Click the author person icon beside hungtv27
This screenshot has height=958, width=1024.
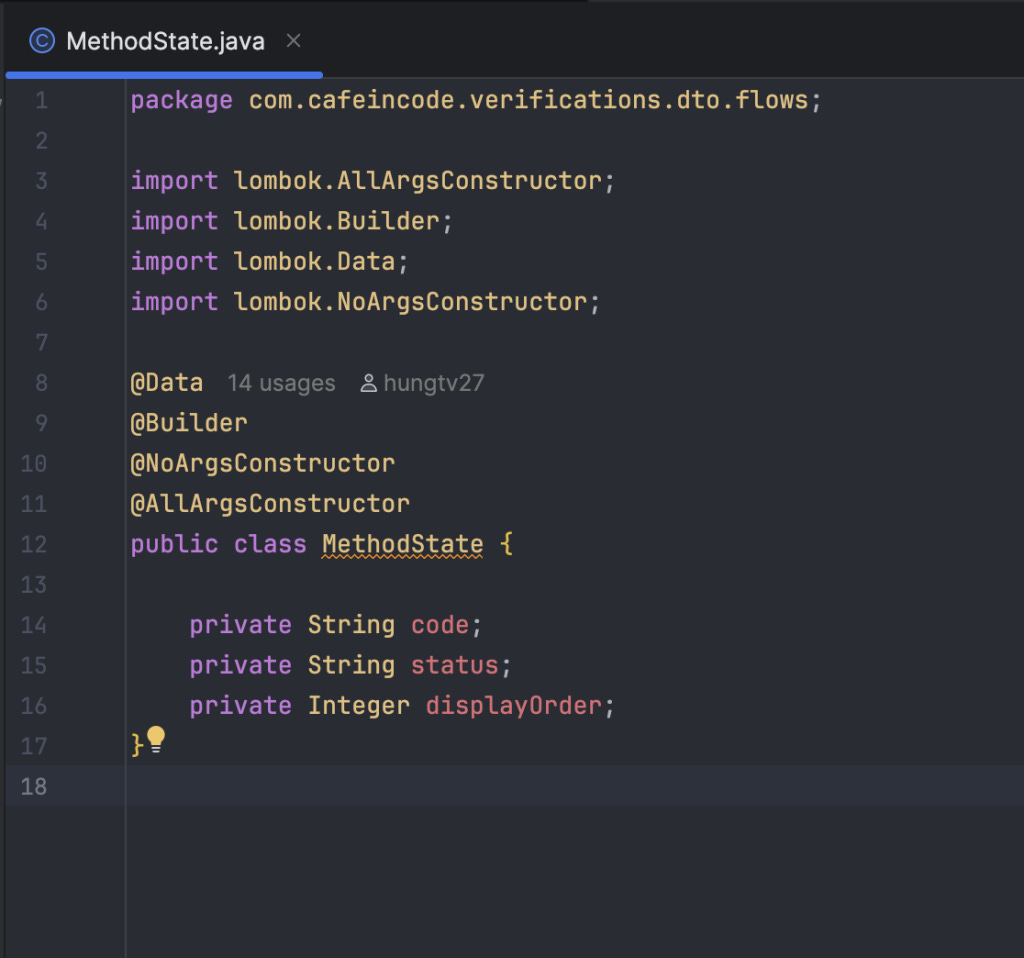pos(368,383)
